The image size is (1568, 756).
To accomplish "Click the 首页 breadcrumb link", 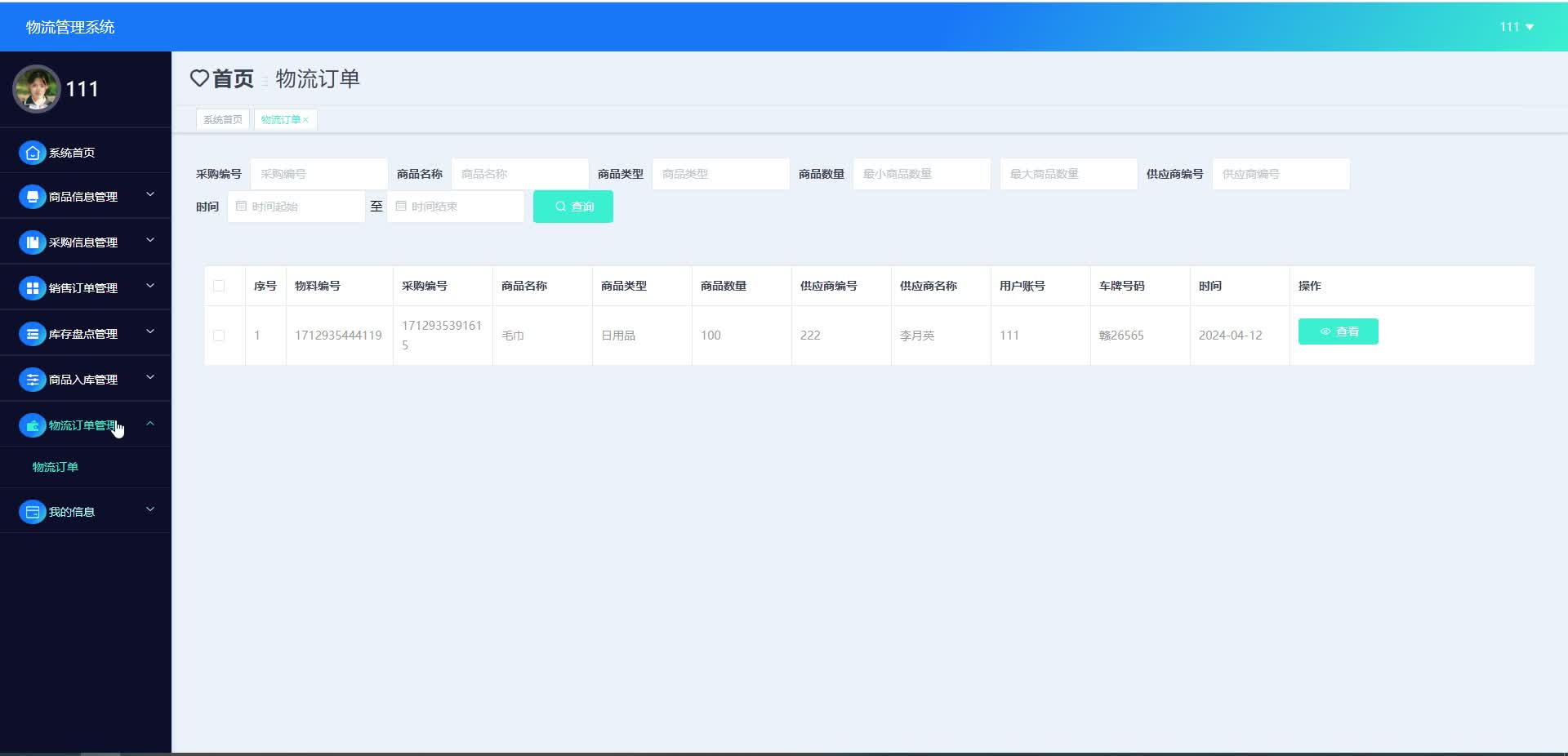I will click(x=234, y=78).
